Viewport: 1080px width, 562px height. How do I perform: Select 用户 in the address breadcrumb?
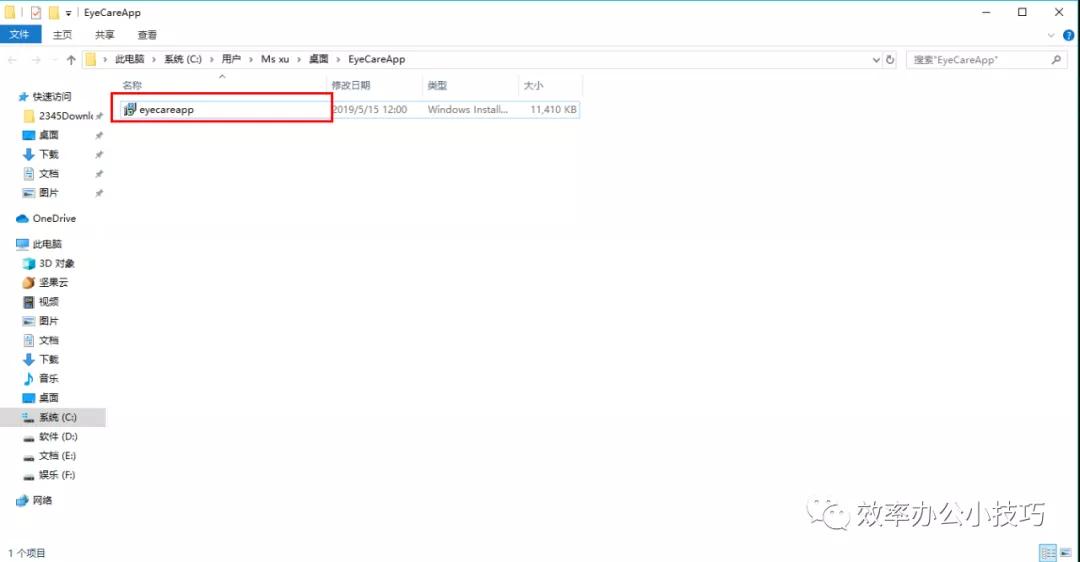231,59
